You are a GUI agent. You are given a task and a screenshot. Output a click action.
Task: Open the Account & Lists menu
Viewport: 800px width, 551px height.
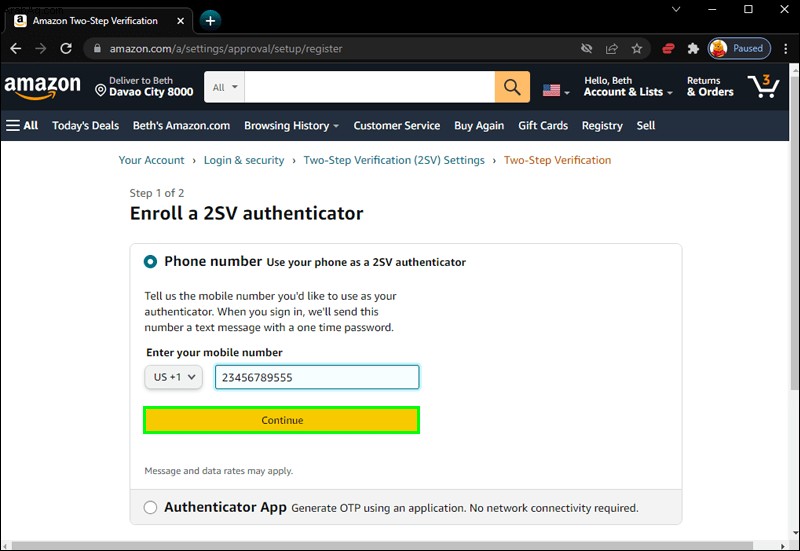click(x=628, y=87)
